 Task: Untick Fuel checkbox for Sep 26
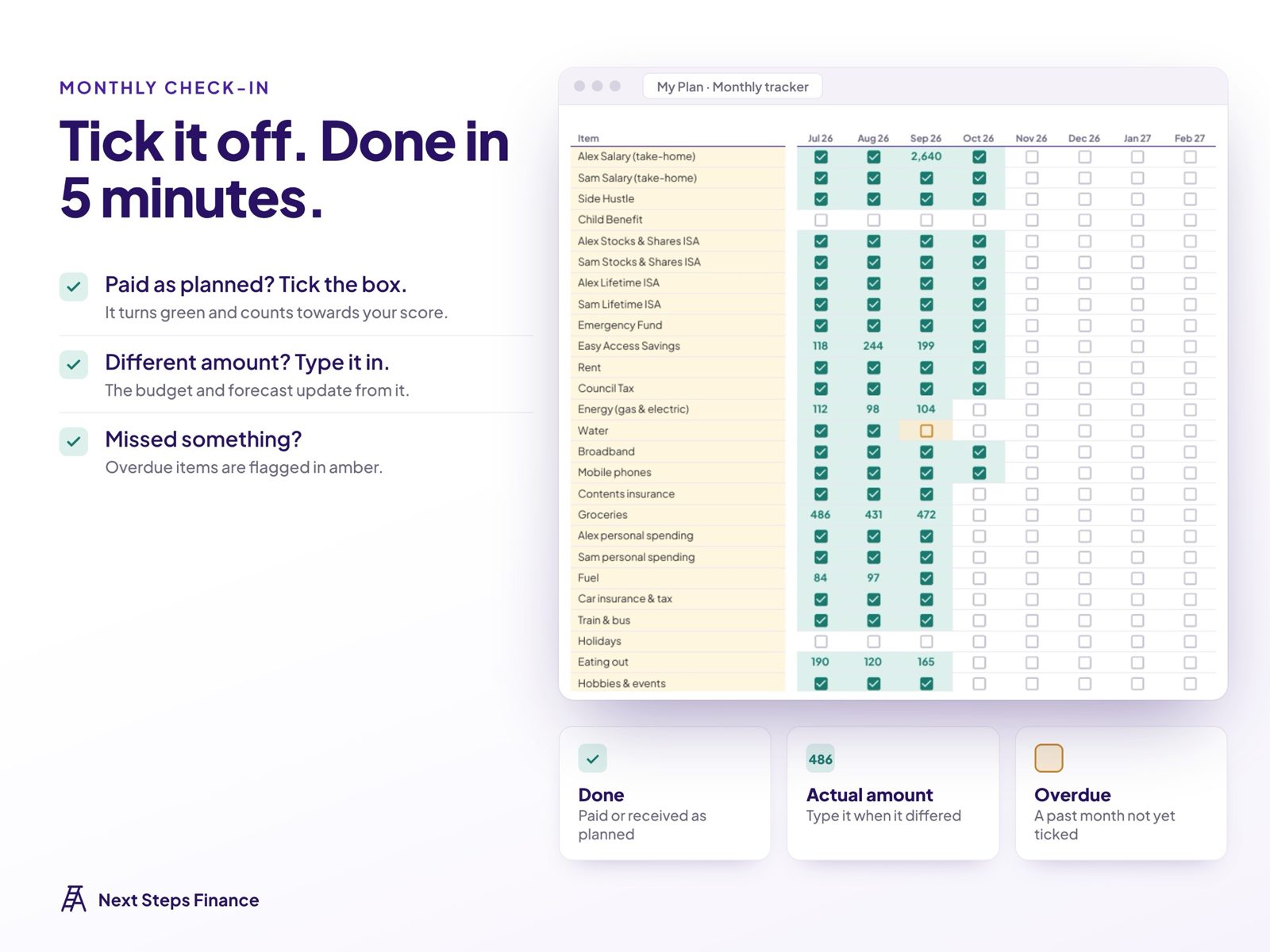(x=926, y=578)
